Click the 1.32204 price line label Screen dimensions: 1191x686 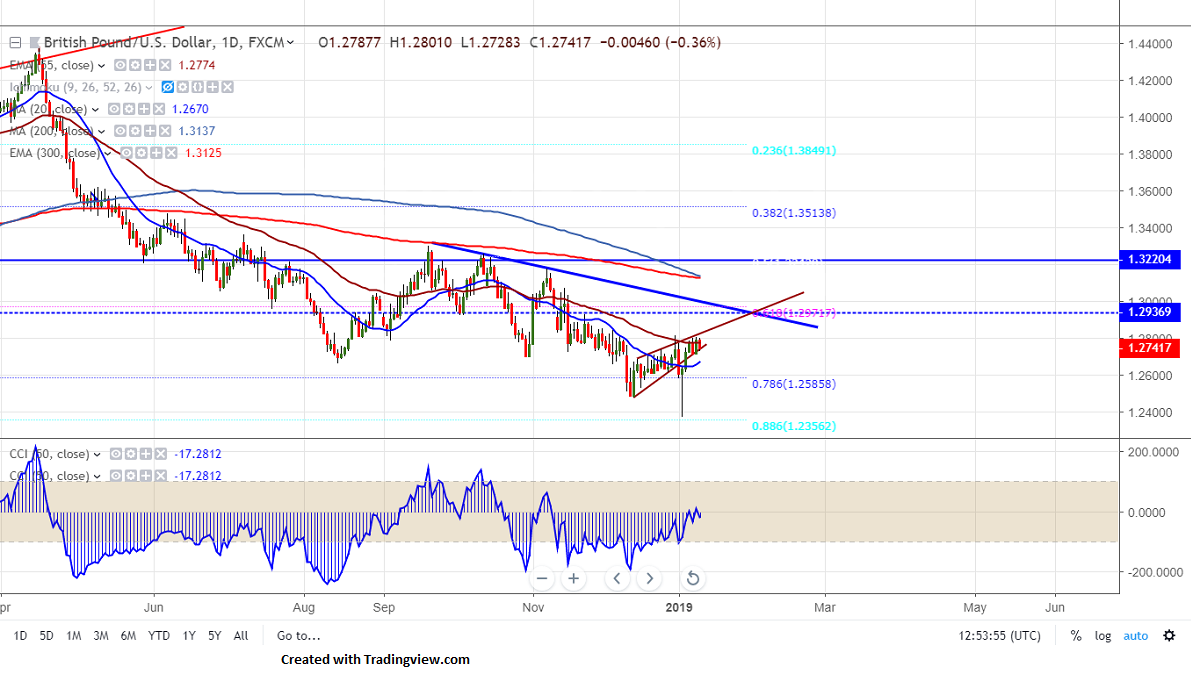[1150, 260]
